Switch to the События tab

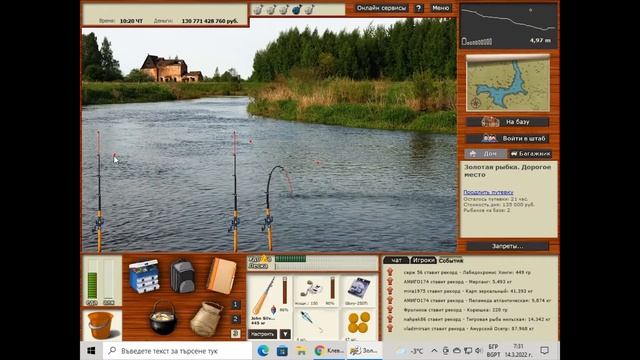(x=451, y=260)
